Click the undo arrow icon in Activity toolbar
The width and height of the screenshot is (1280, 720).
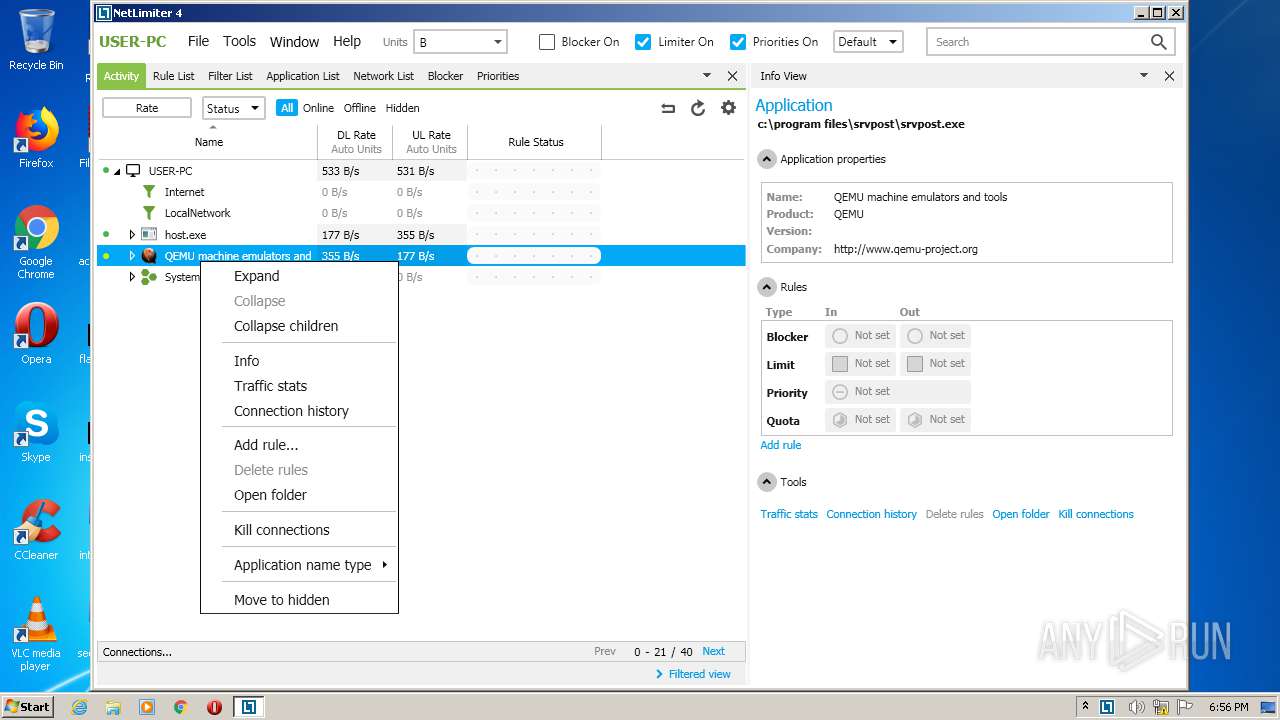coord(668,108)
